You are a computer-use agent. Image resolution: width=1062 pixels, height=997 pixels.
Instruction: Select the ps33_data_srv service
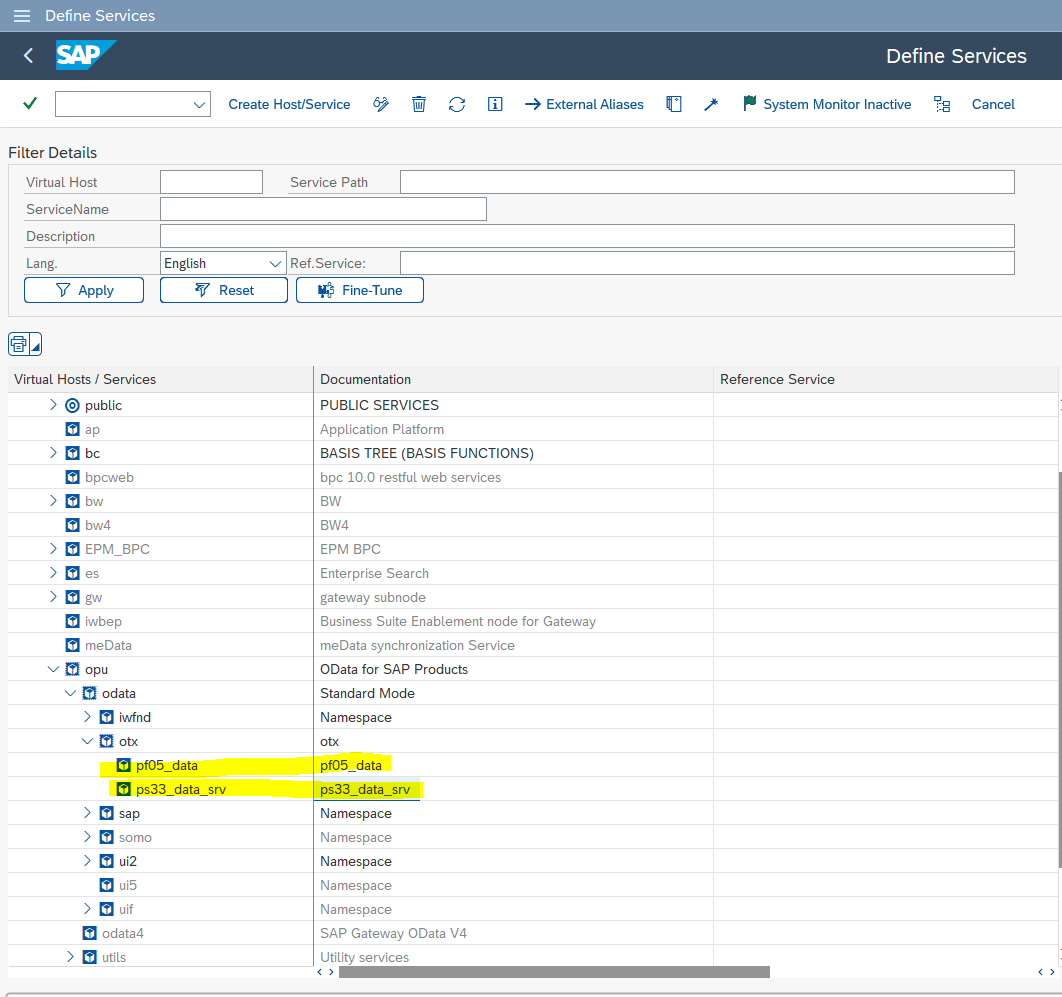181,789
